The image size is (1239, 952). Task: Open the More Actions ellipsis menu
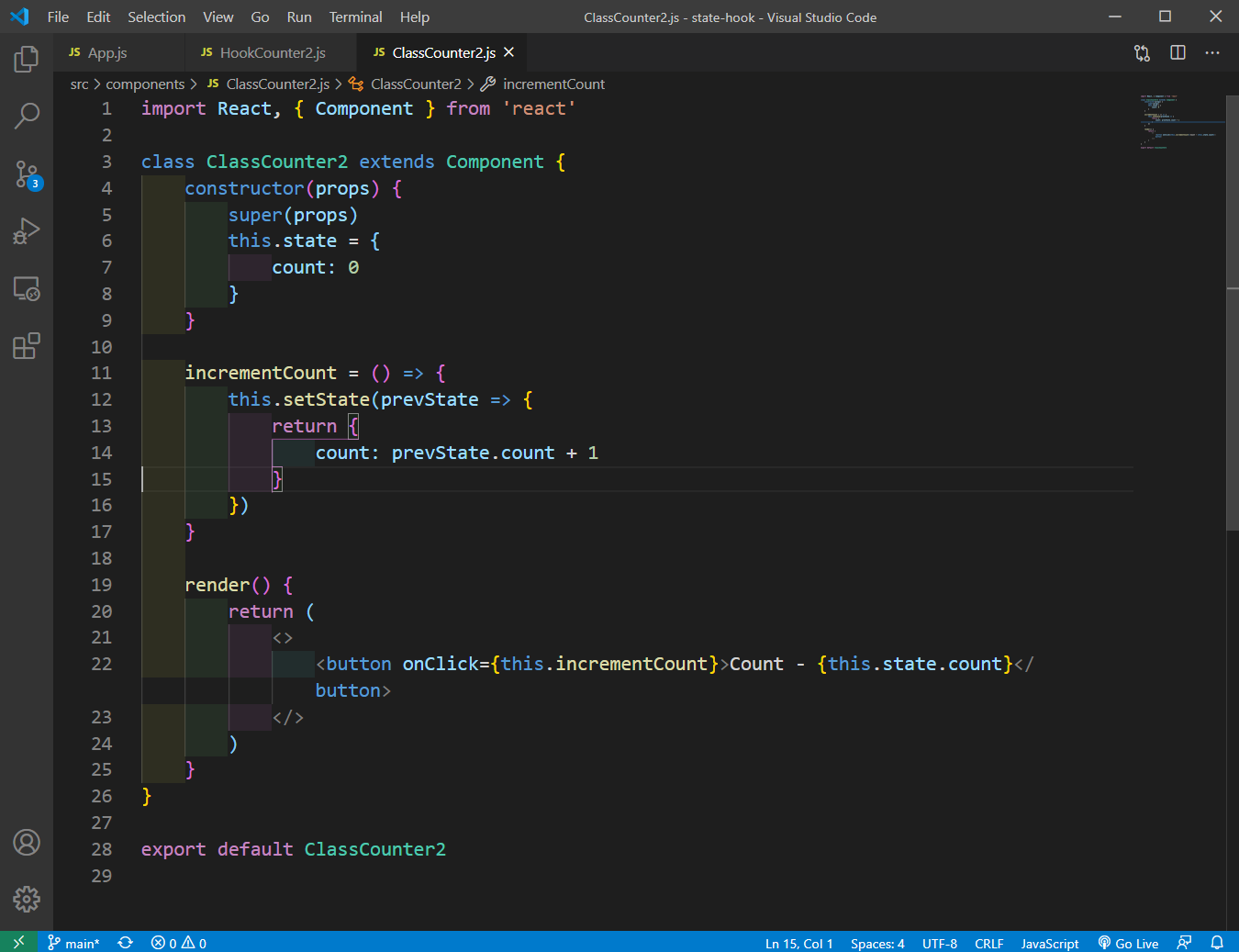pyautogui.click(x=1212, y=53)
